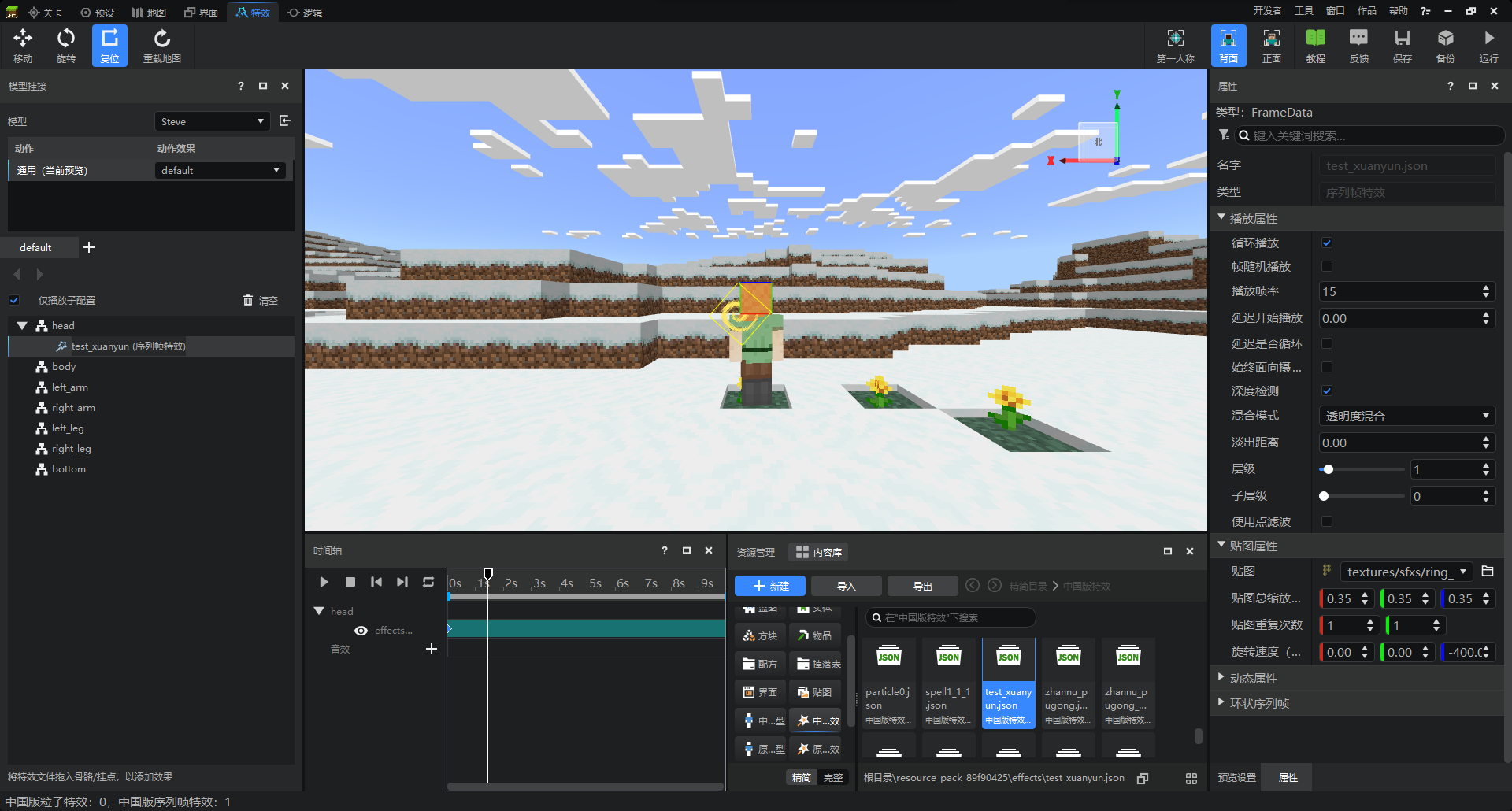Open the default action effect dropdown
This screenshot has height=811, width=1512.
tap(220, 170)
